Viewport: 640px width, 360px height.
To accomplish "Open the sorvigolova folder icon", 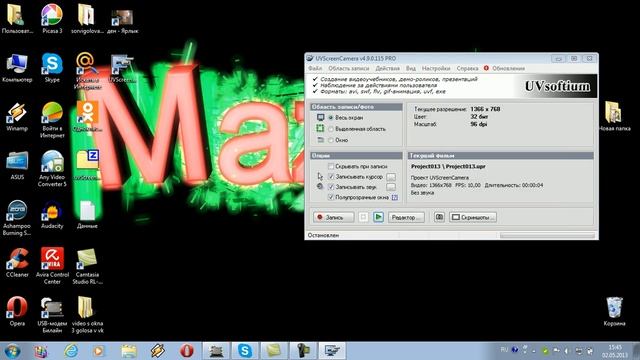I will (x=87, y=18).
